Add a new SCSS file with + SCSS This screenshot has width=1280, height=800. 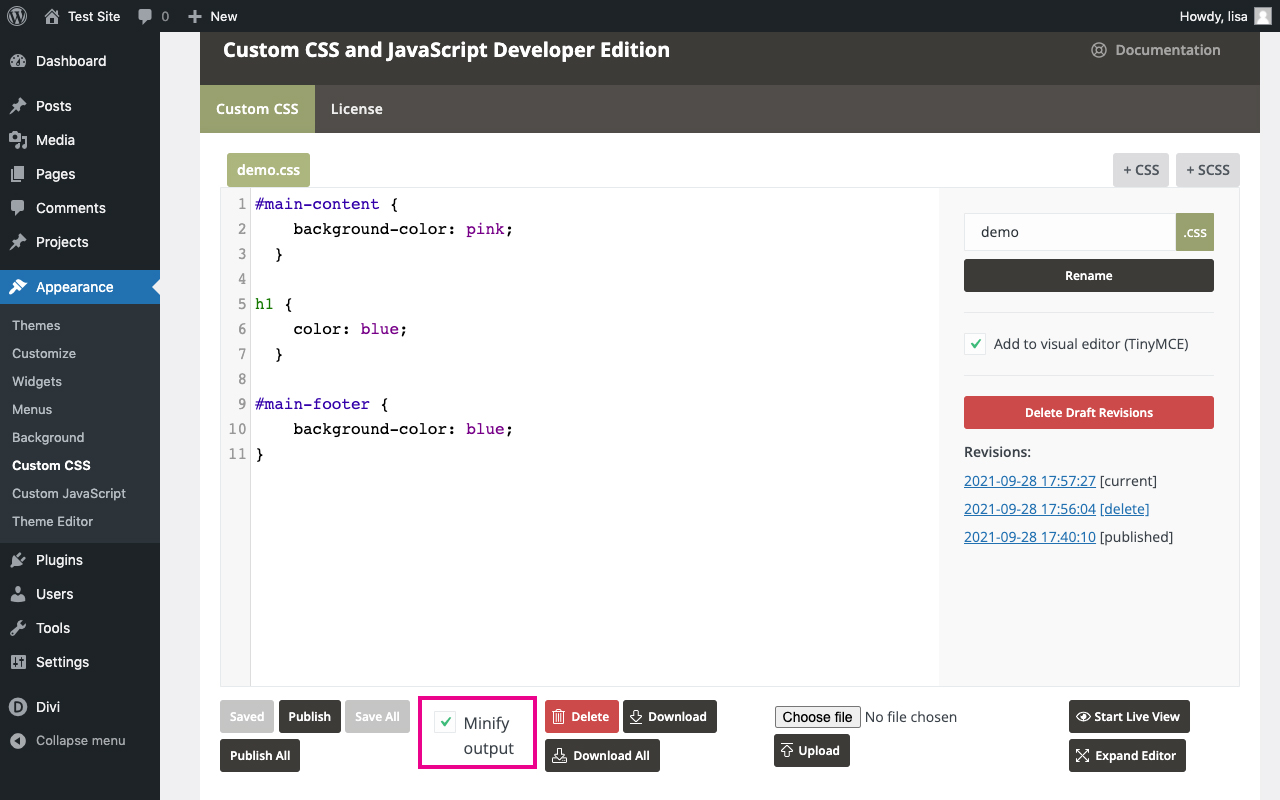click(x=1208, y=170)
